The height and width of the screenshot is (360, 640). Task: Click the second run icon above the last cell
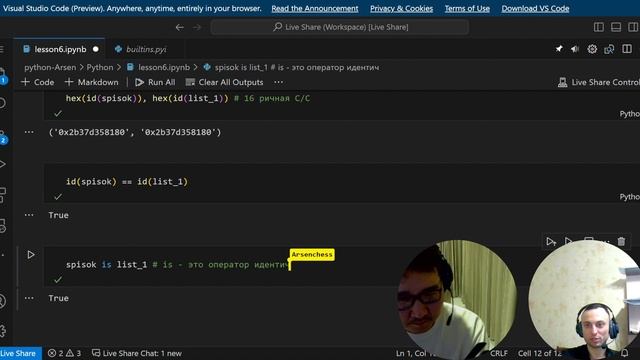(568, 241)
